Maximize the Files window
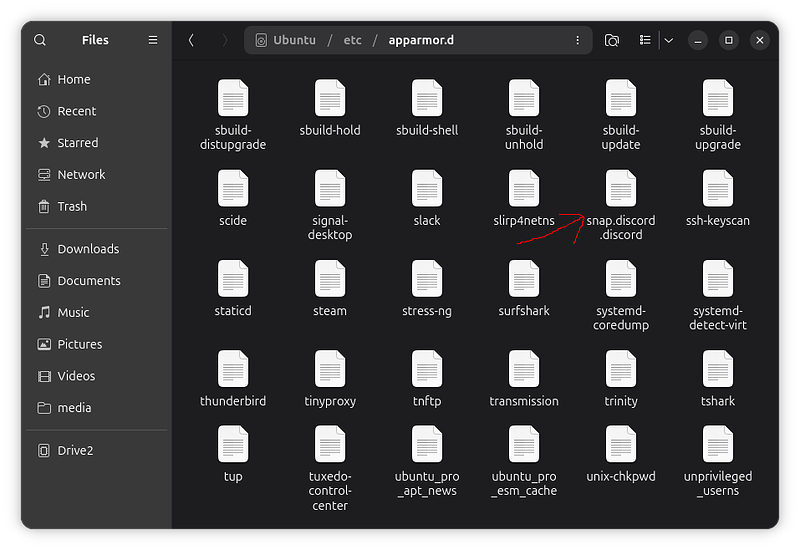Viewport: 800px width, 550px height. tap(729, 40)
